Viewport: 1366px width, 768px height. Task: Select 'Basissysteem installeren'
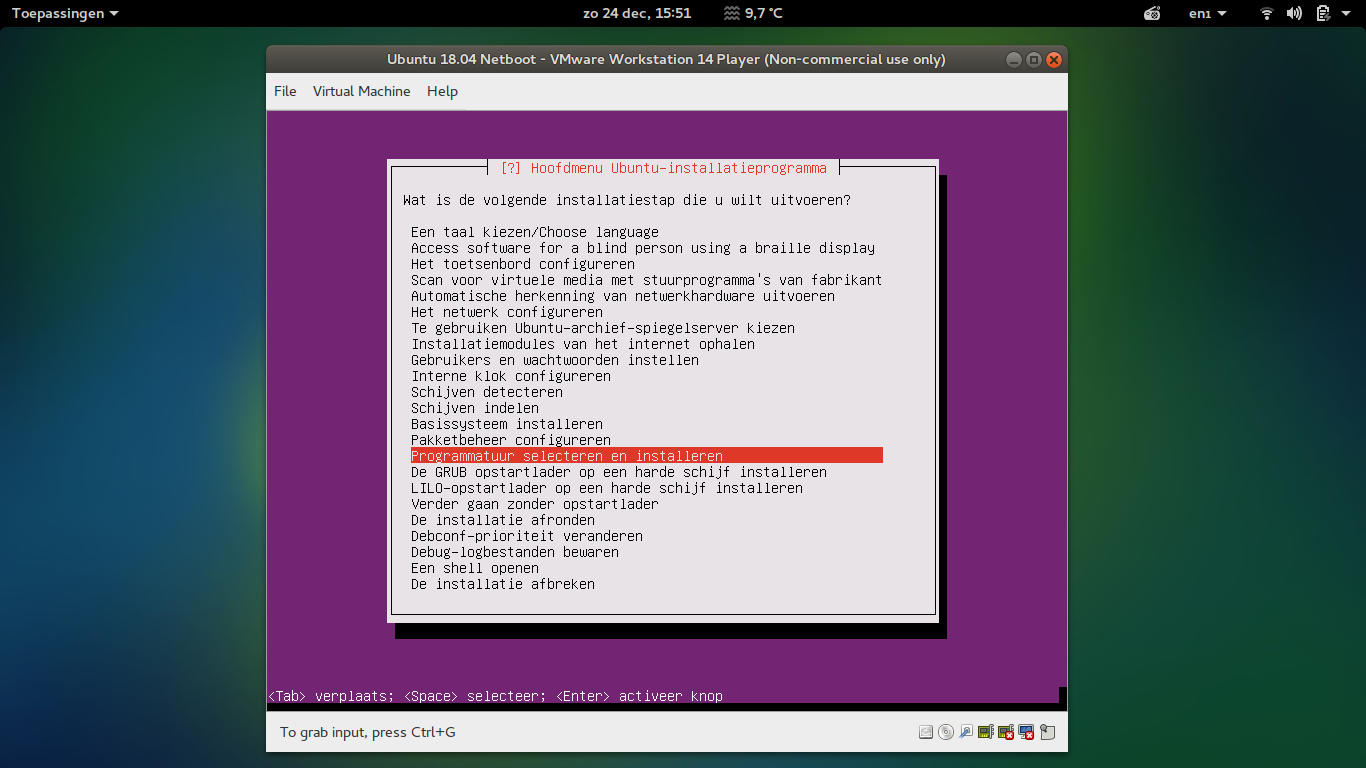pyautogui.click(x=507, y=424)
